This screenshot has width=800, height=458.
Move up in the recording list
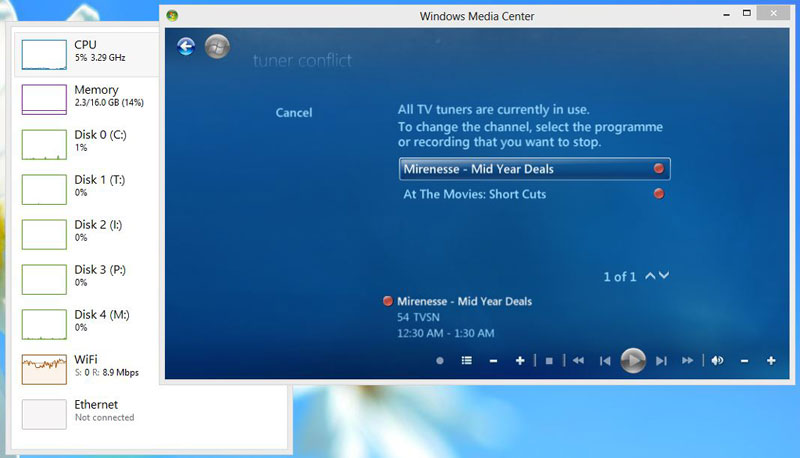pyautogui.click(x=650, y=276)
